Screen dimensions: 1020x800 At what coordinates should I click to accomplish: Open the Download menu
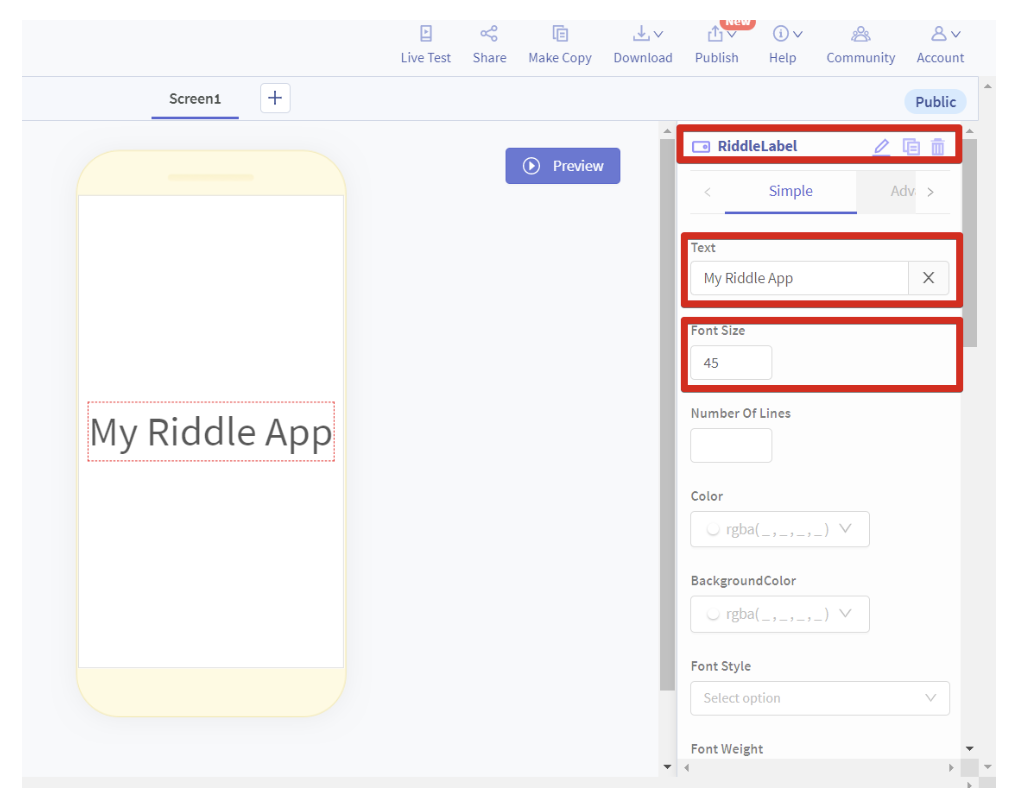(x=643, y=44)
